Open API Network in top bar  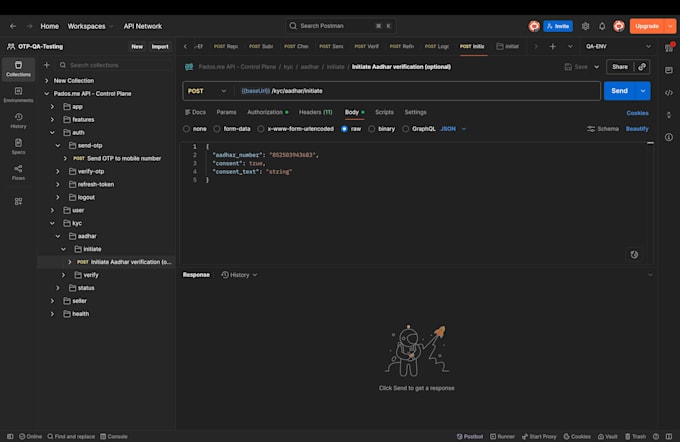(143, 26)
